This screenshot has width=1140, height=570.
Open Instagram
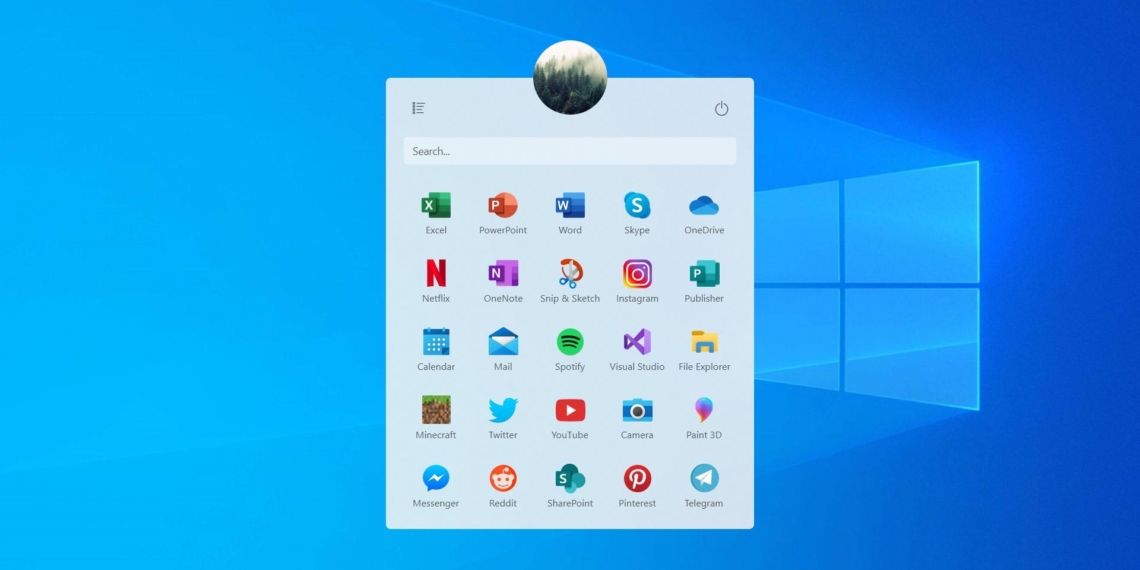pos(637,274)
